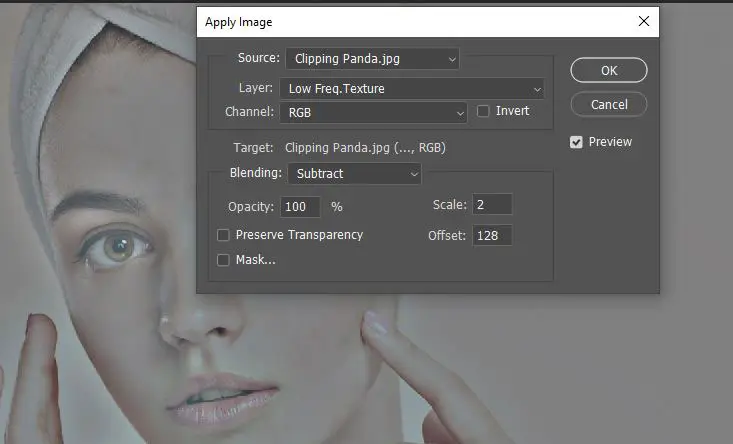Cancel the Apply Image dialog
733x444 pixels.
pos(609,104)
